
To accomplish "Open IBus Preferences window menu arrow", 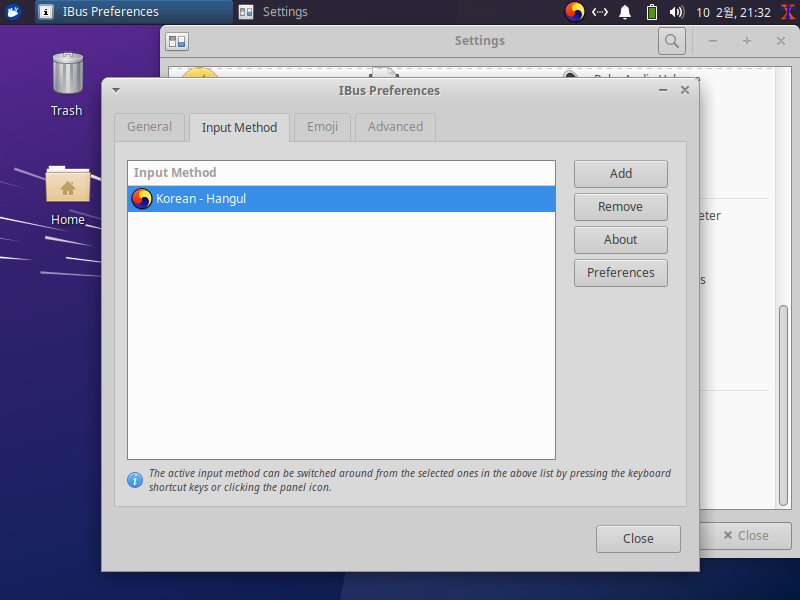I will tap(116, 90).
